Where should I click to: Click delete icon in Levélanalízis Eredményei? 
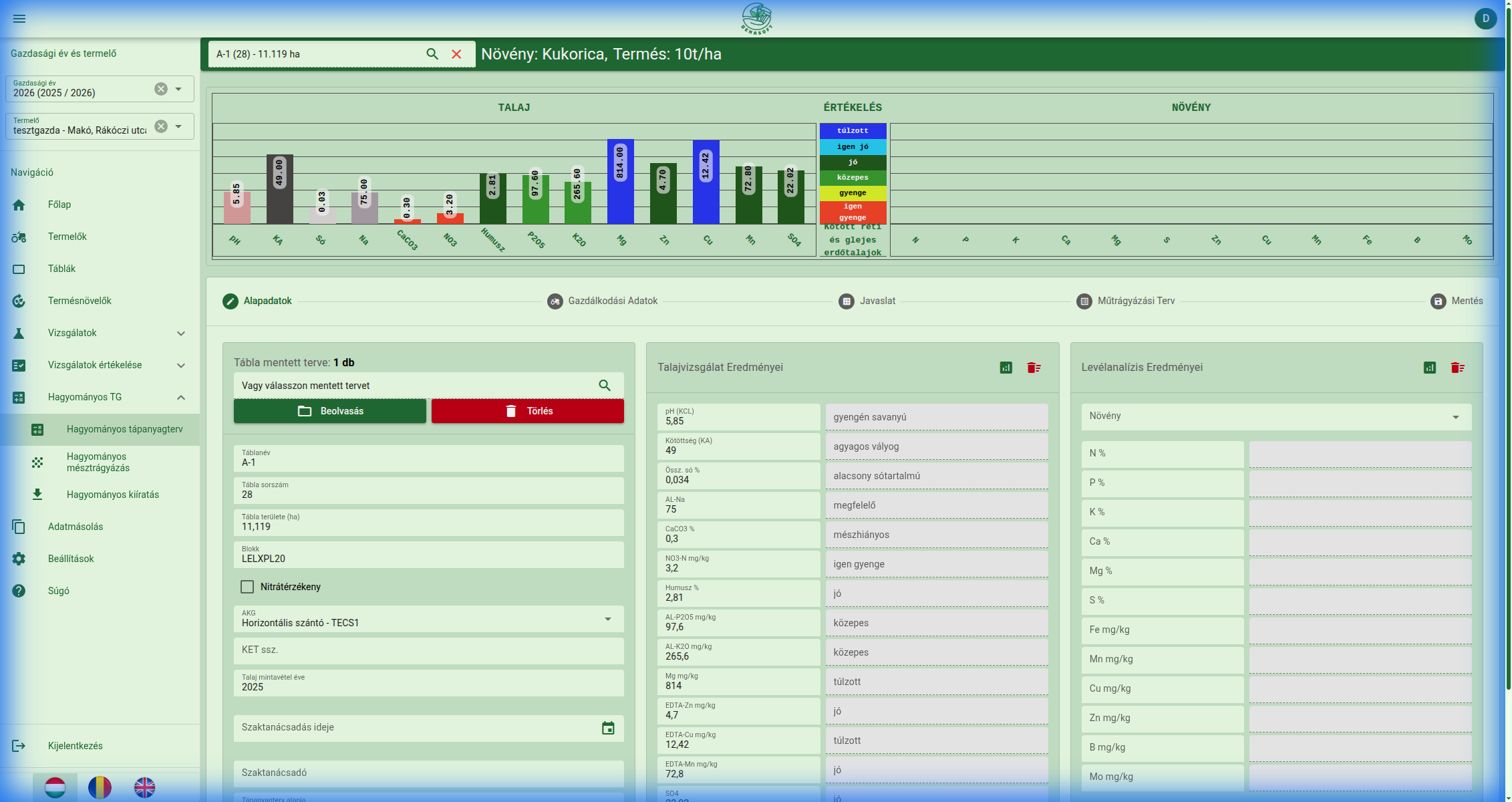[1457, 368]
